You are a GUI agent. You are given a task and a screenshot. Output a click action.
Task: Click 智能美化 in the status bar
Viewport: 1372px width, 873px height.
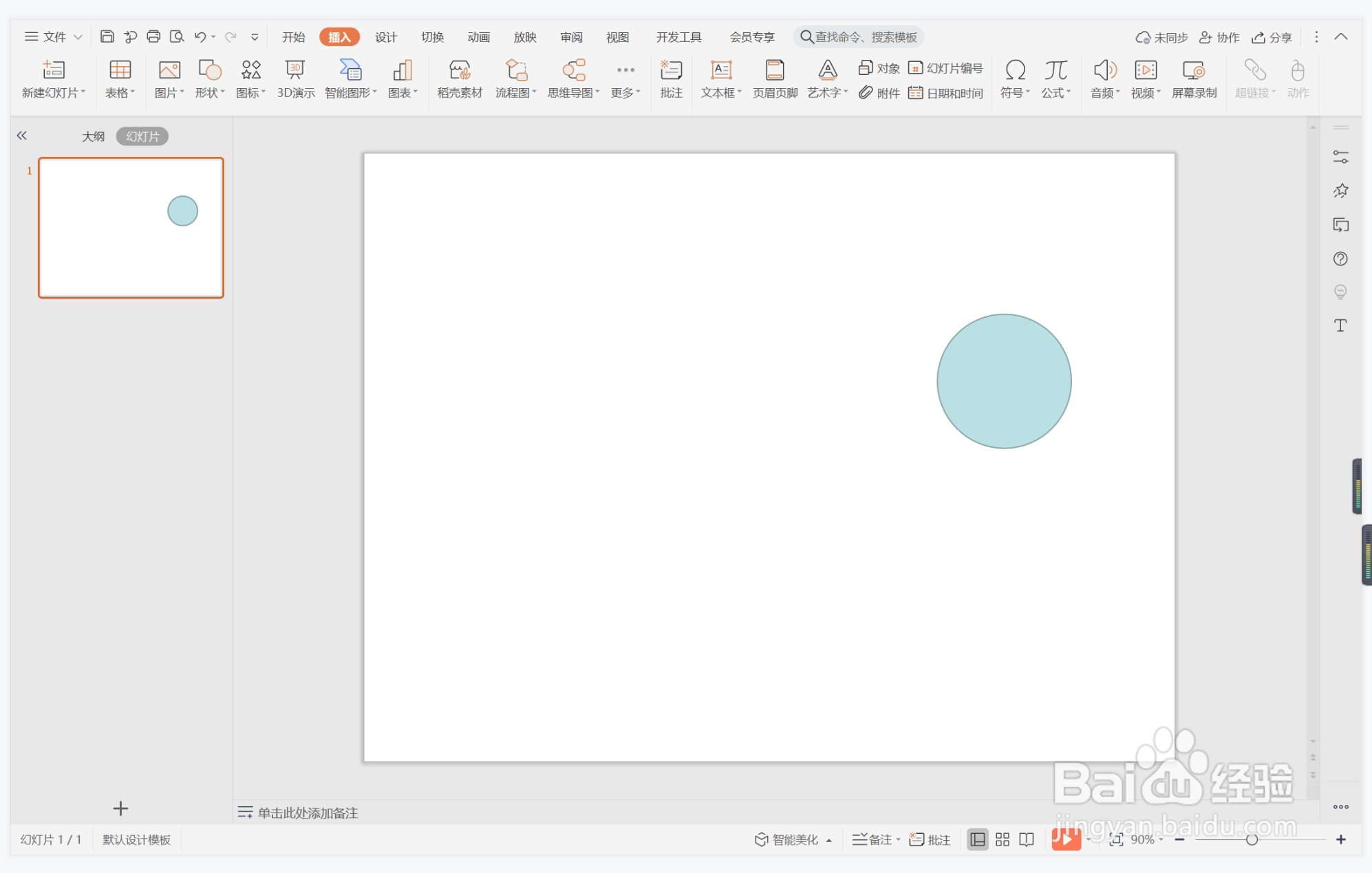pos(788,839)
